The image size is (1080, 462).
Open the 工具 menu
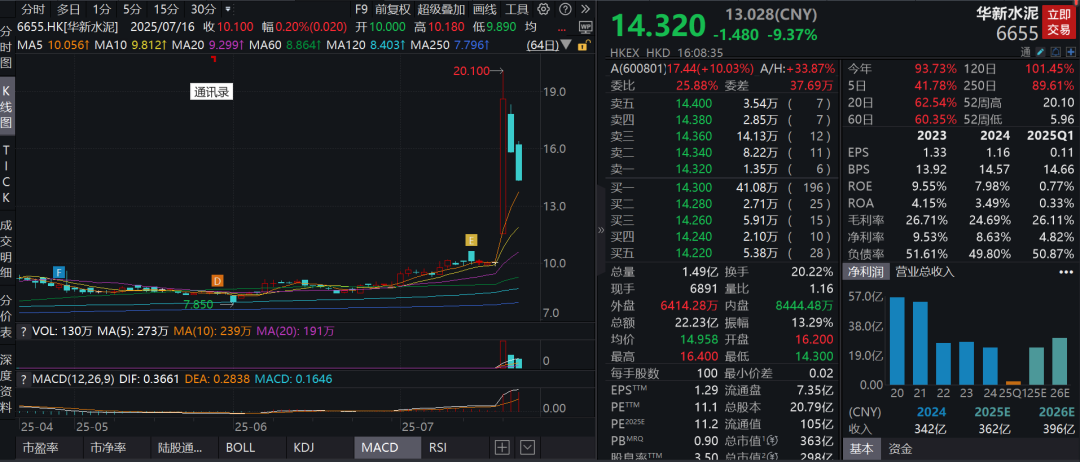(517, 10)
